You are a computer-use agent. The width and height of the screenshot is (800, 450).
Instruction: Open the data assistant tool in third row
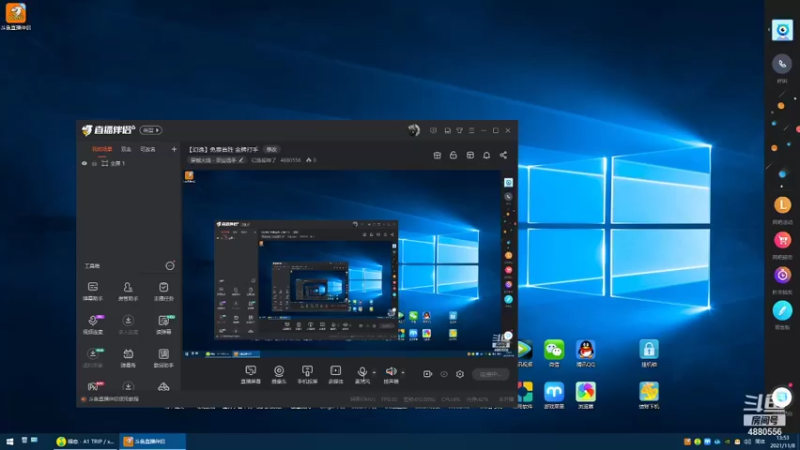(163, 358)
